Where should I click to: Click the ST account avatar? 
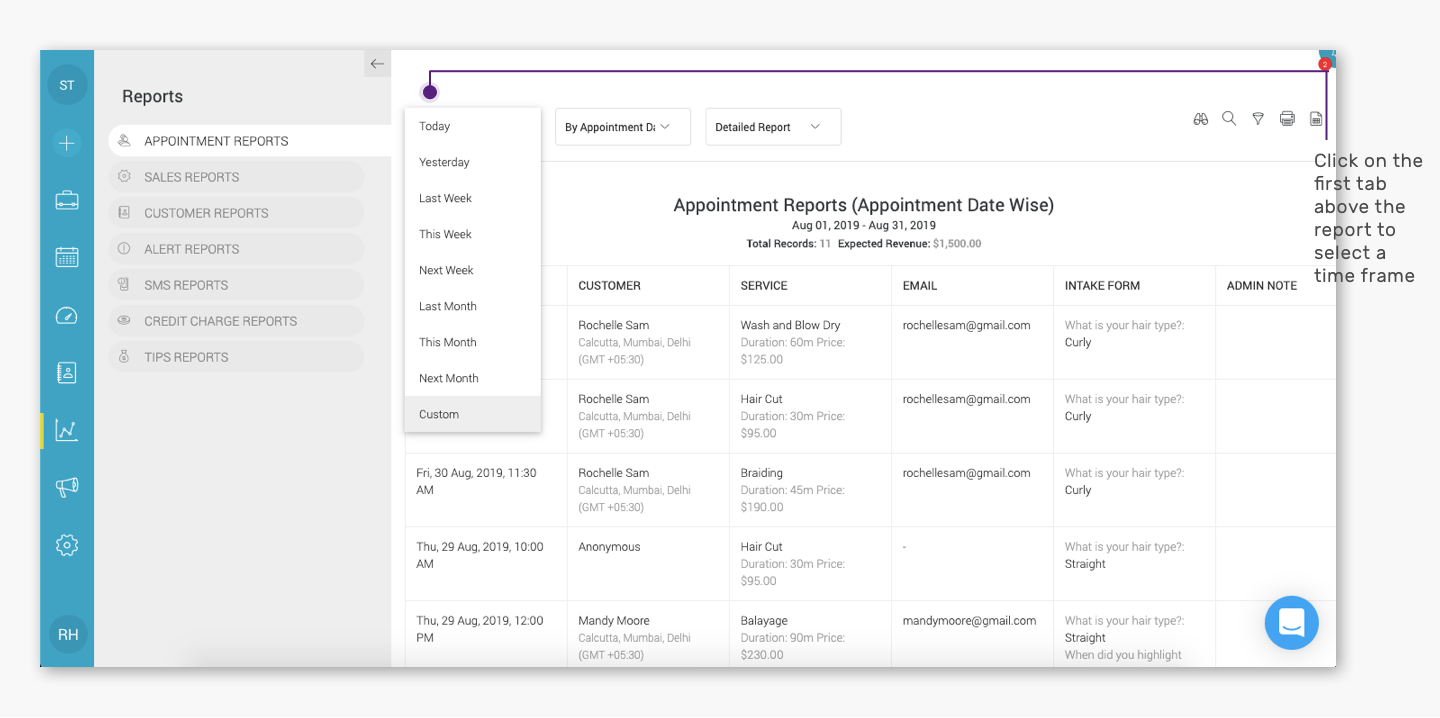point(67,86)
